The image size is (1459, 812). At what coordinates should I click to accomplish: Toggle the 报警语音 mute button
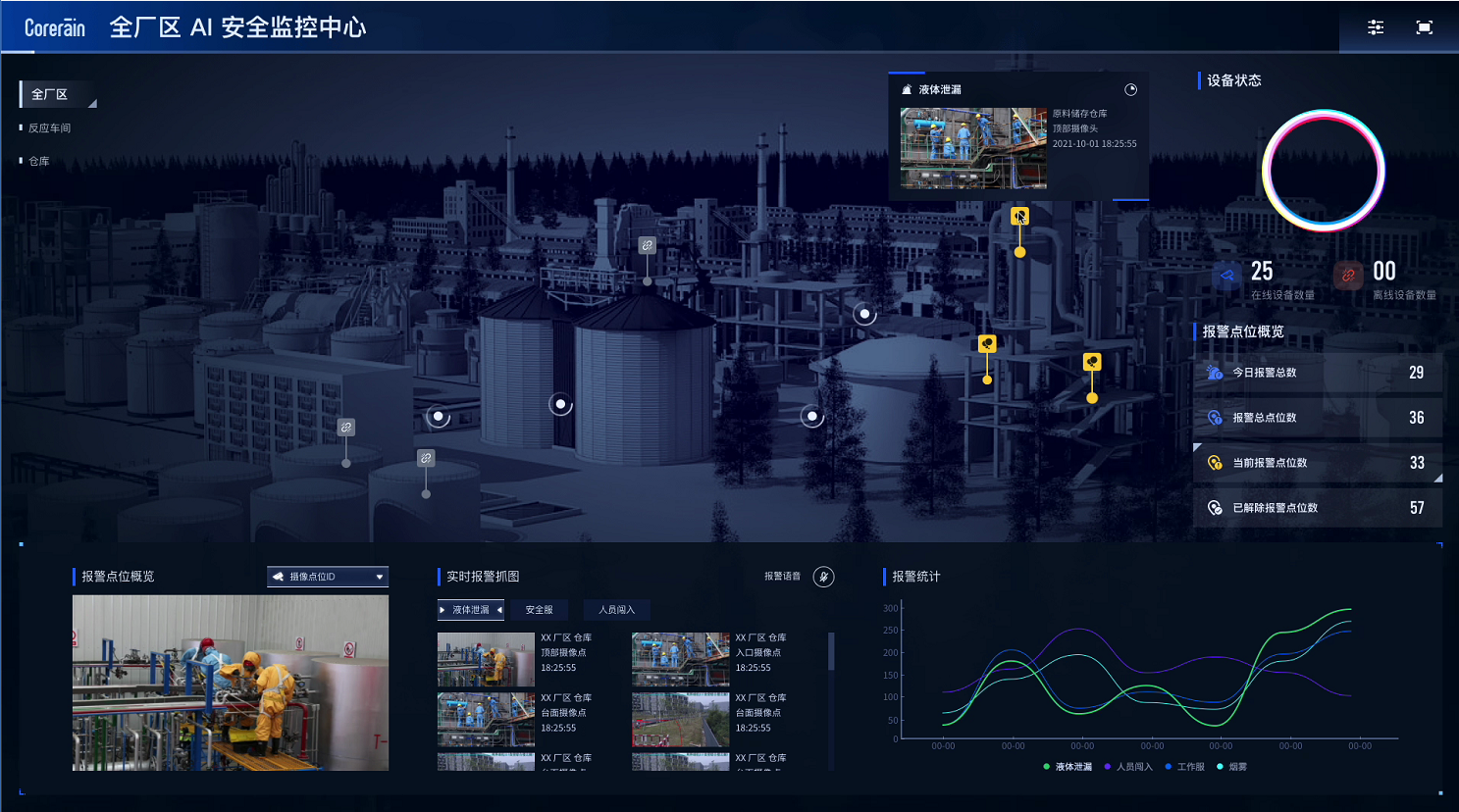point(823,577)
